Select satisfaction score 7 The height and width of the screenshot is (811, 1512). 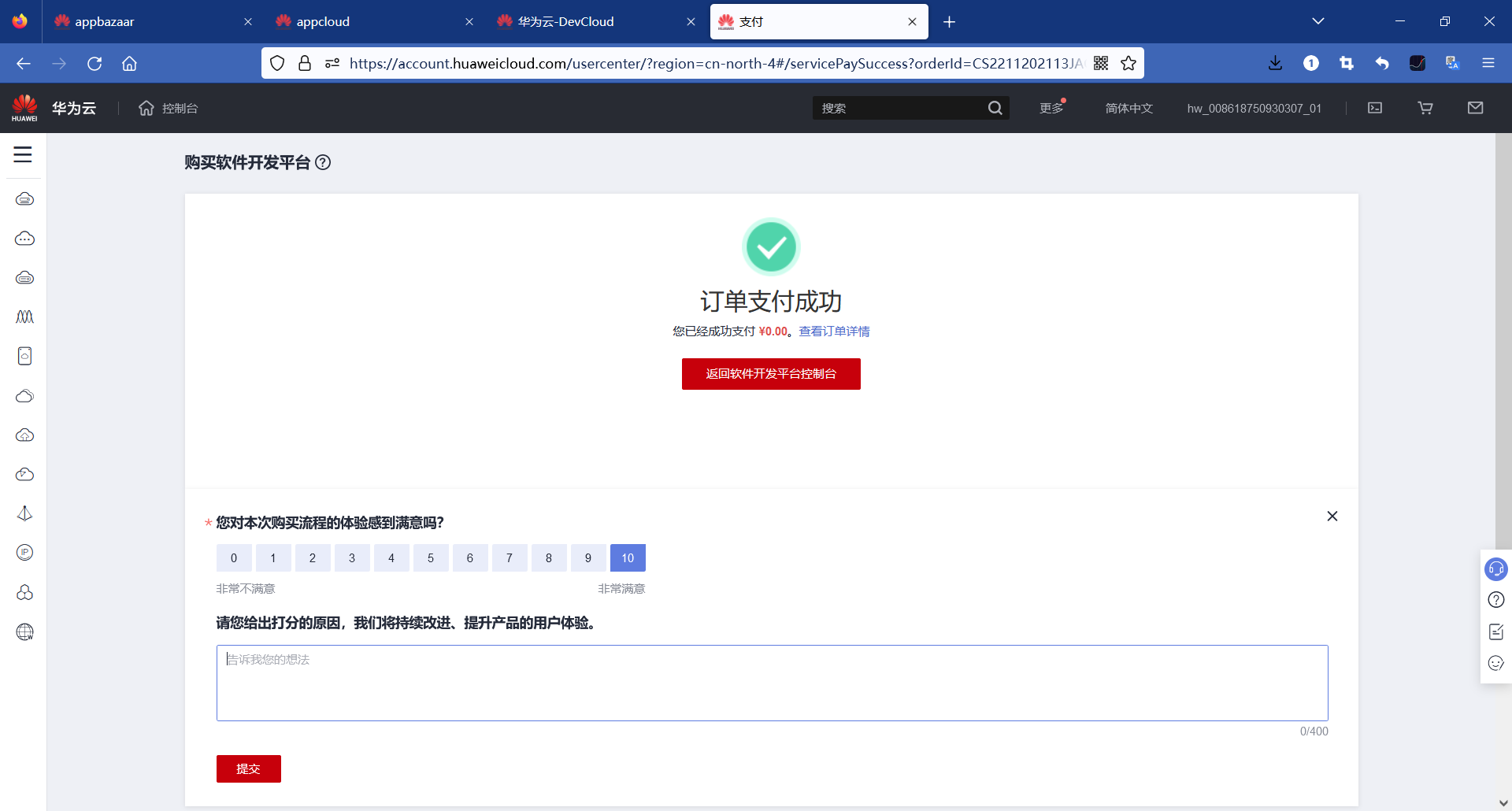click(x=510, y=557)
